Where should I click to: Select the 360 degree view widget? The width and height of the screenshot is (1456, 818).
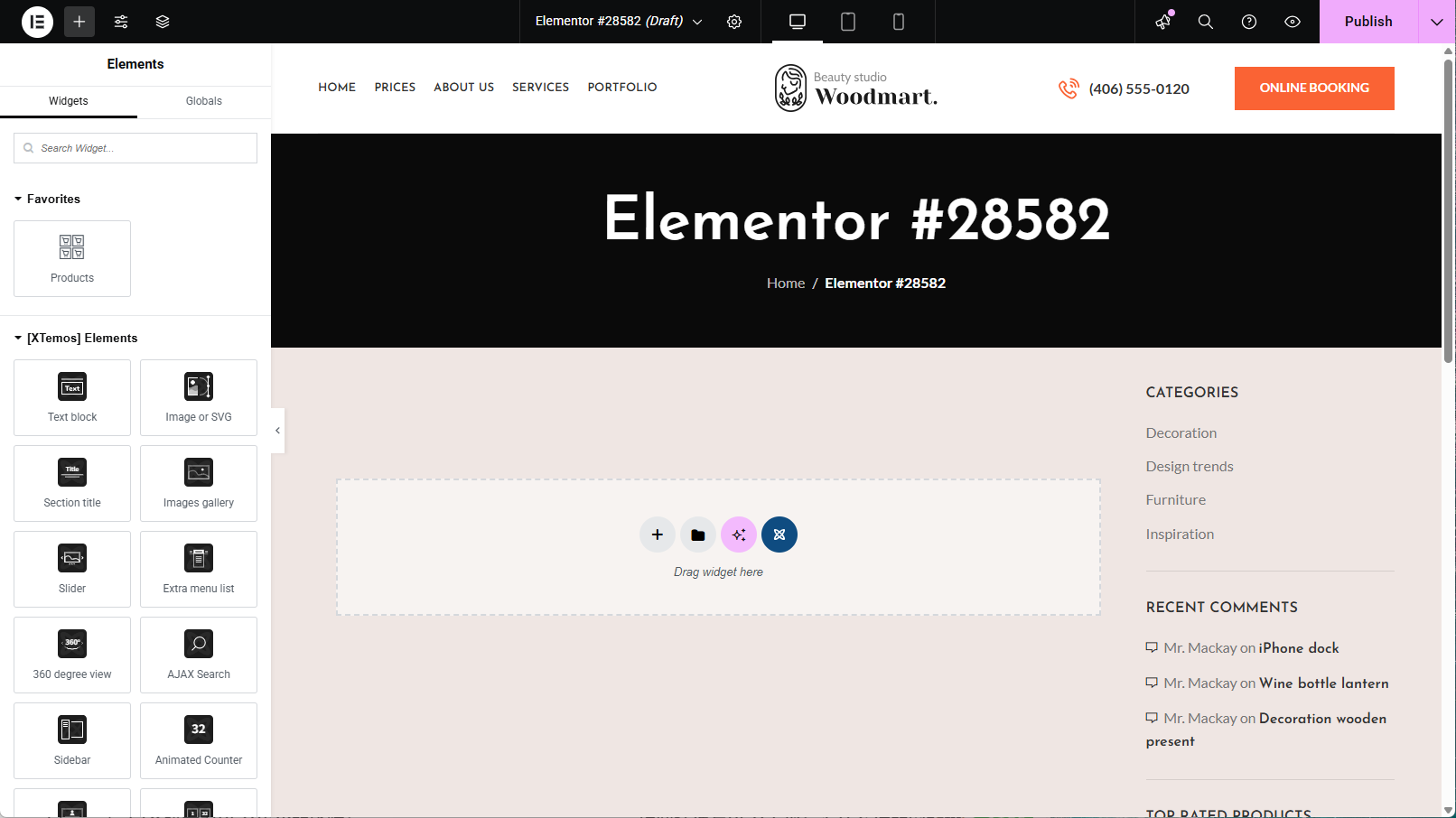(71, 655)
